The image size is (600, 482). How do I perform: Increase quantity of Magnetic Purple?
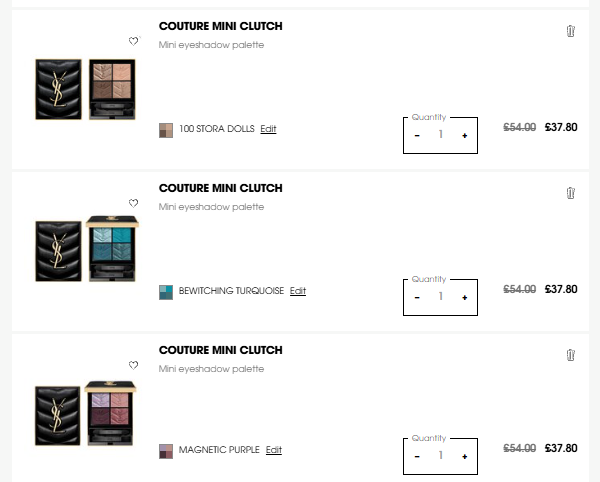465,456
